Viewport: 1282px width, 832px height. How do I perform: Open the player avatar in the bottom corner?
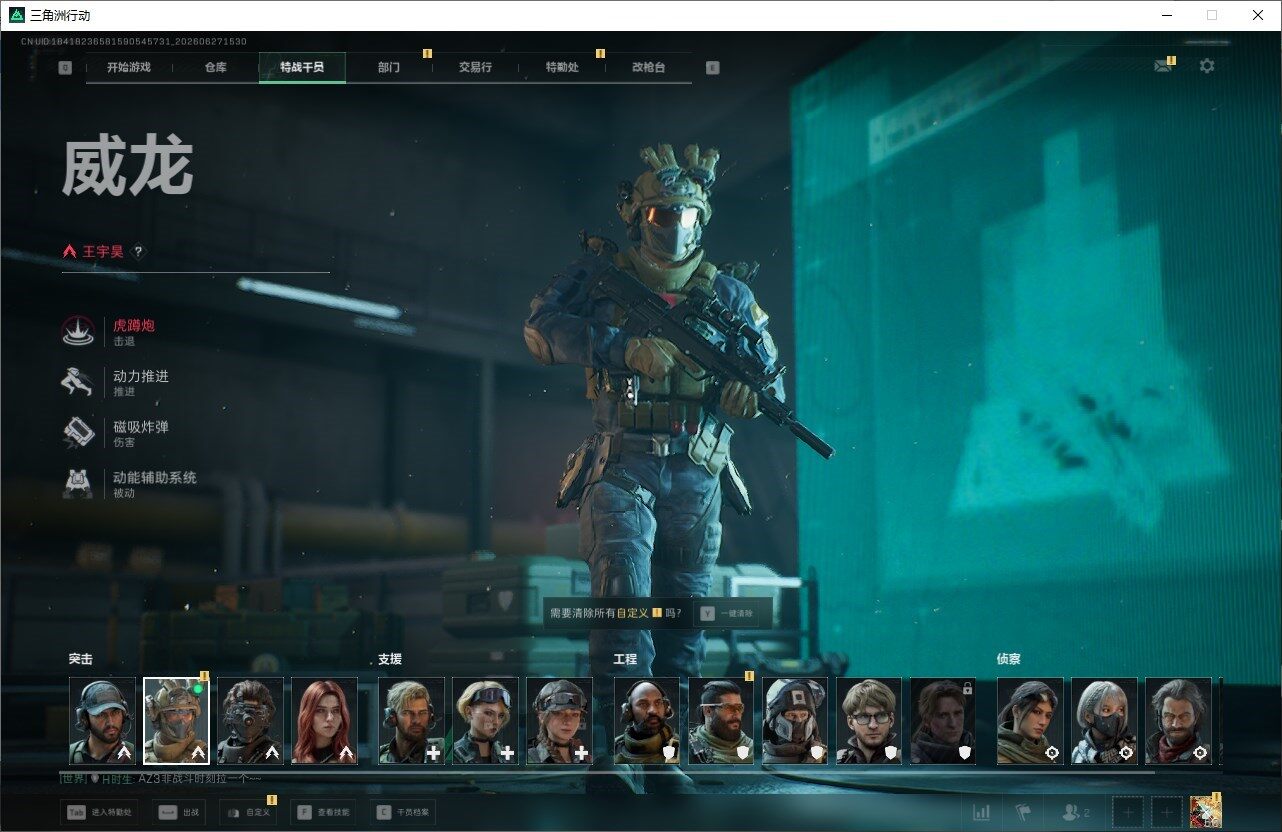coord(1206,813)
